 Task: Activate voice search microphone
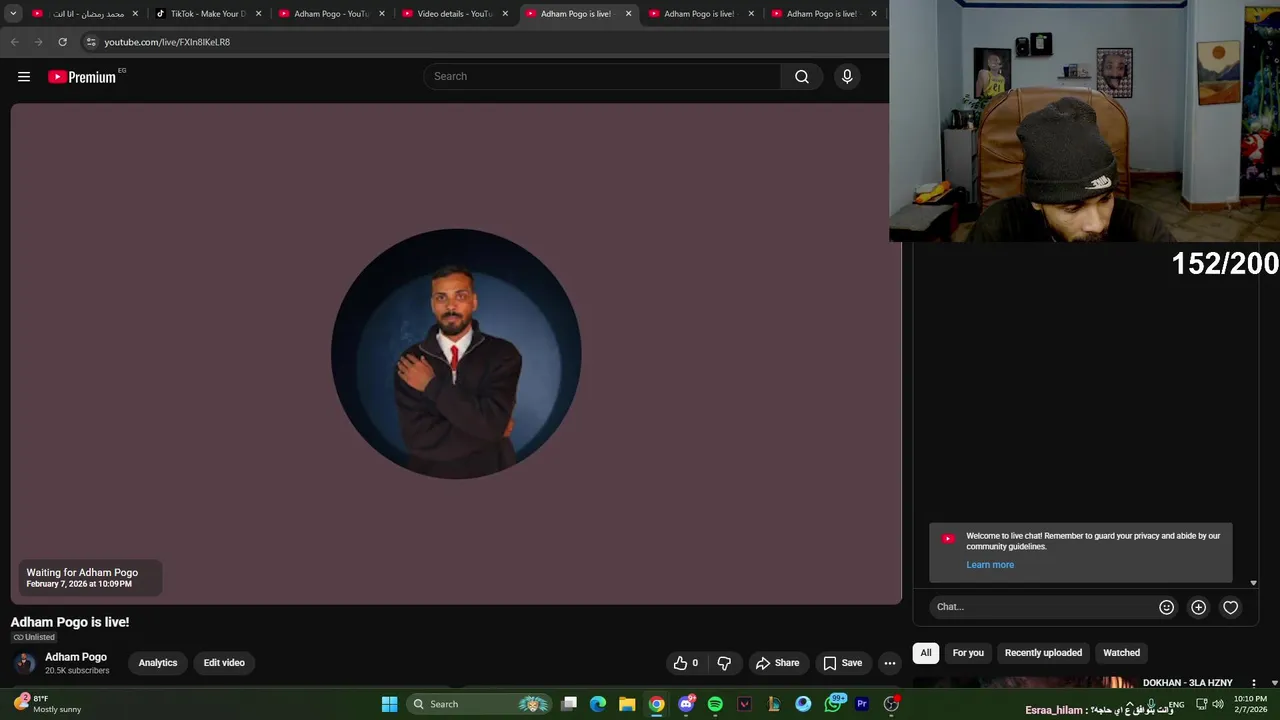click(x=847, y=77)
